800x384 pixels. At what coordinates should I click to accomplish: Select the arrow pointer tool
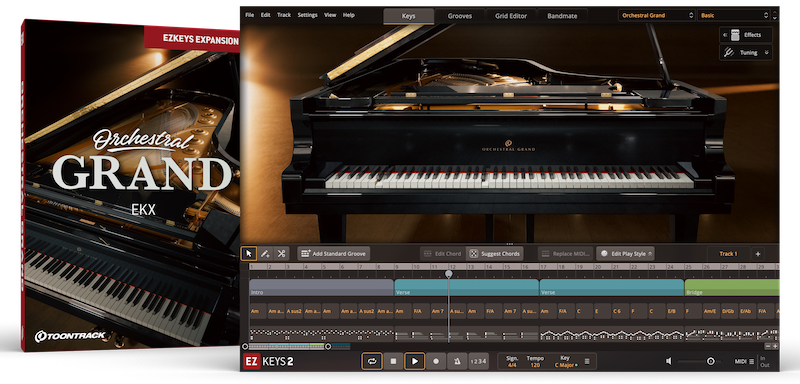pyautogui.click(x=249, y=253)
